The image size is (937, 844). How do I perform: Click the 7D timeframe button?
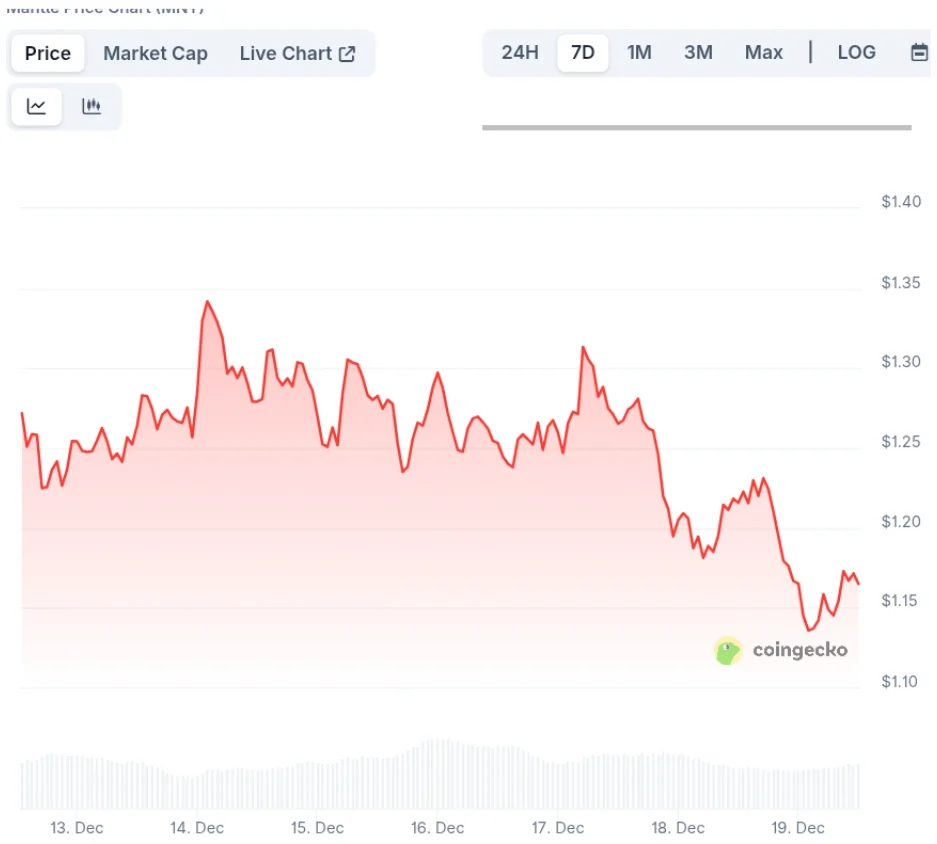[x=580, y=52]
